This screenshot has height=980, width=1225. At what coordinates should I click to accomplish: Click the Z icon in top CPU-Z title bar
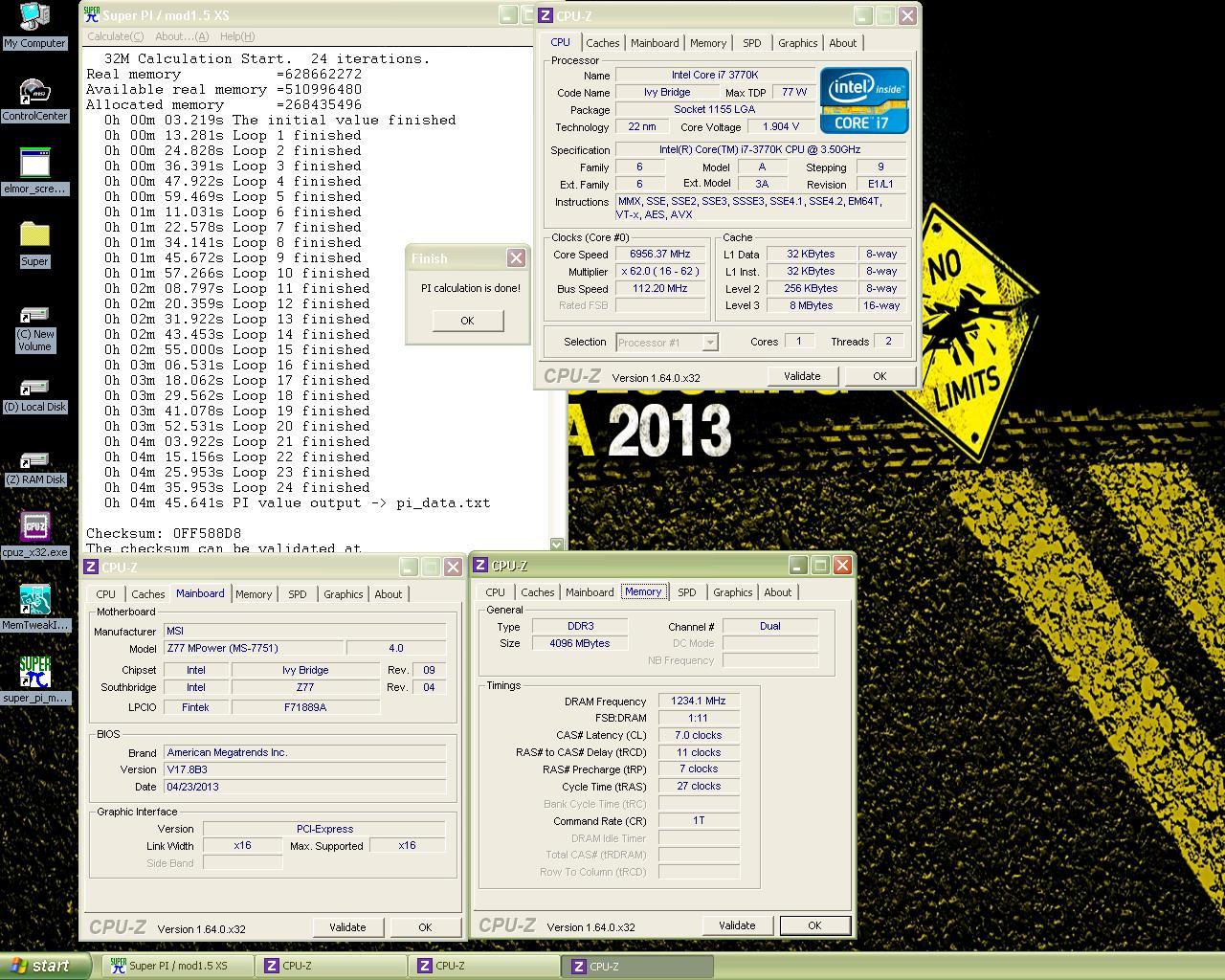(546, 15)
